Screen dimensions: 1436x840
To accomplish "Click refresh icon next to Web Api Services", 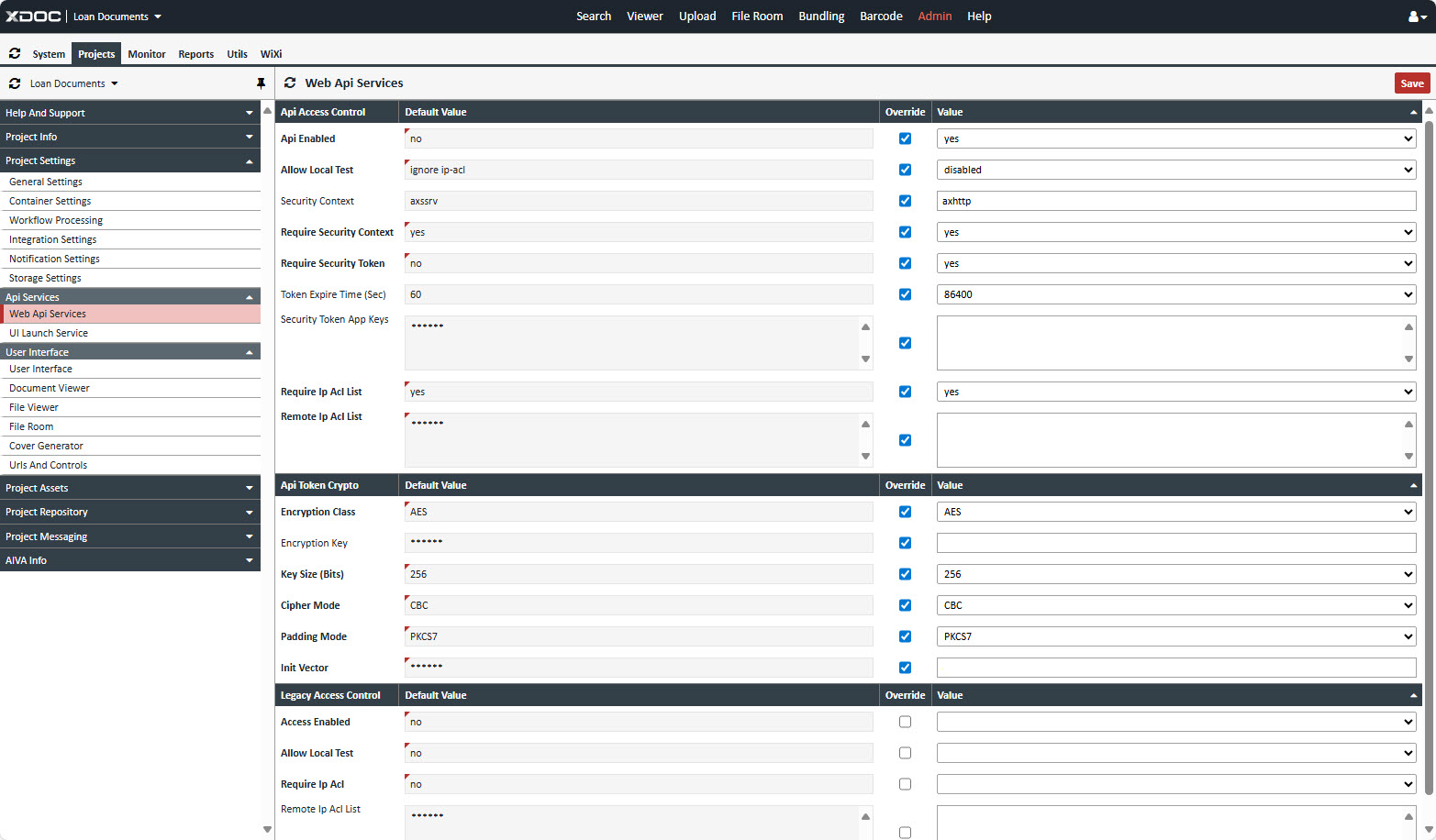I will coord(290,83).
